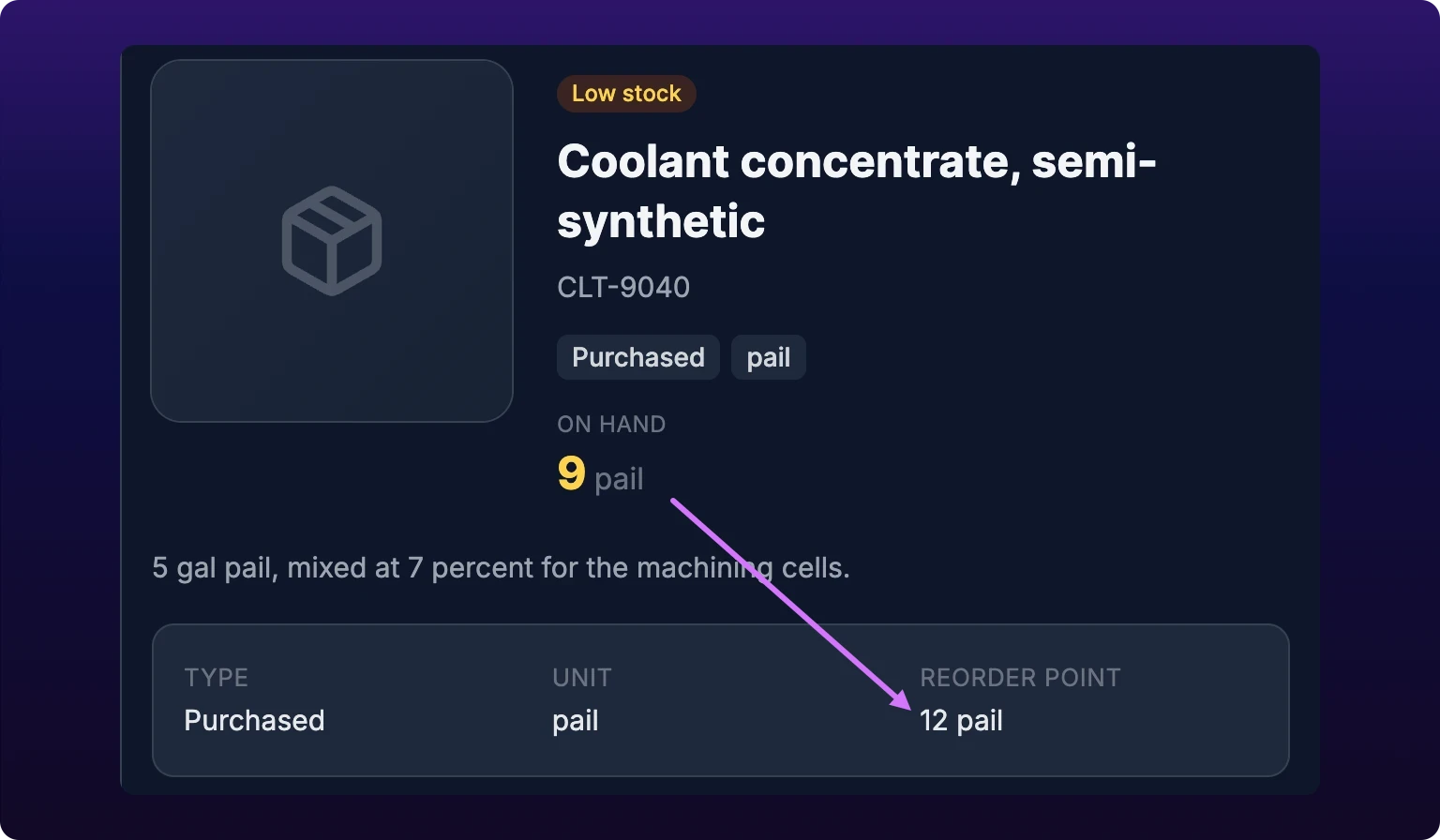Click the 12 pail reorder point value
This screenshot has width=1440, height=840.
(962, 721)
